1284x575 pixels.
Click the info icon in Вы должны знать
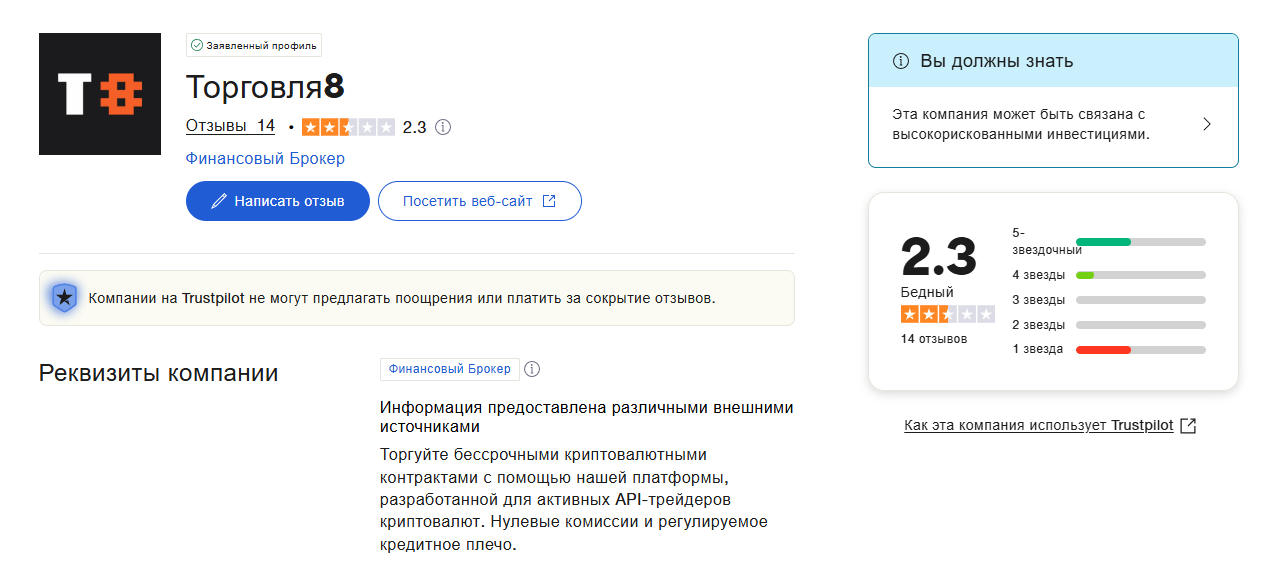point(901,61)
